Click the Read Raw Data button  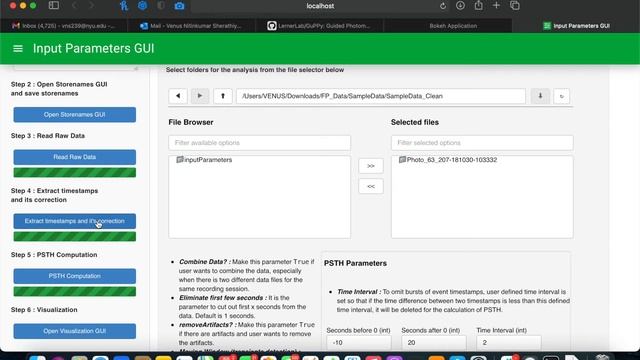tap(75, 157)
